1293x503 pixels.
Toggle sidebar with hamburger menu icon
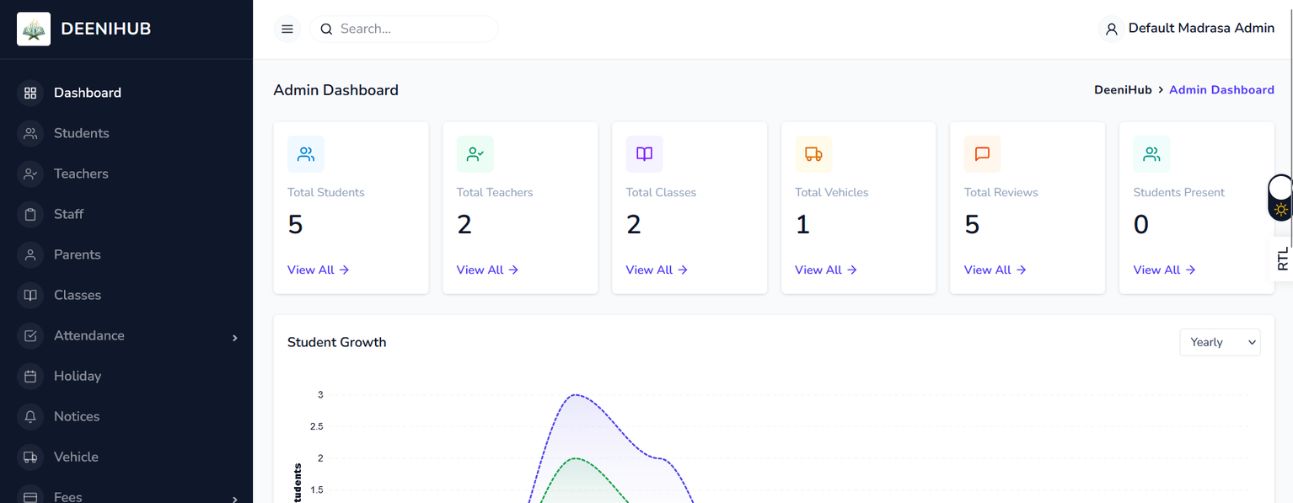coord(287,29)
